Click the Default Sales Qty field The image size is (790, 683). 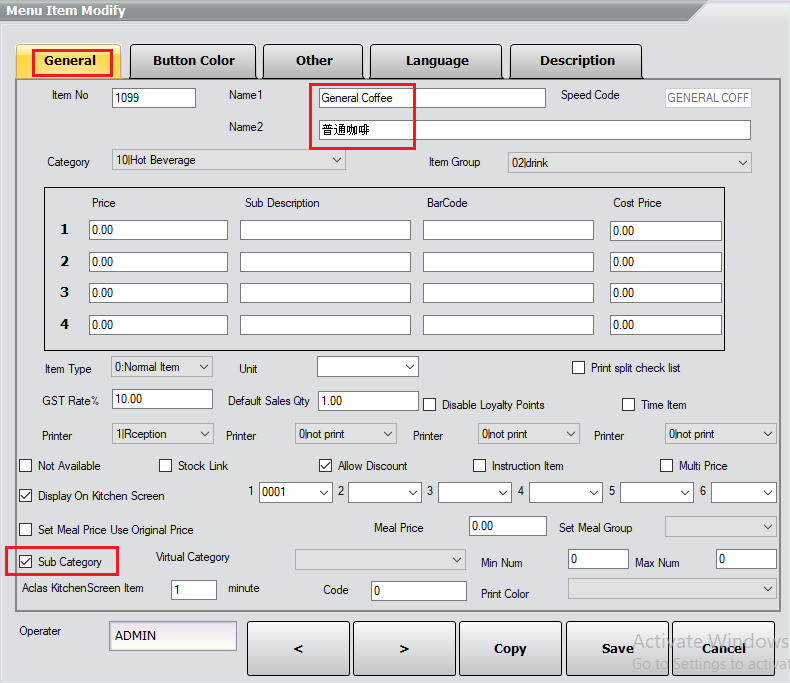tap(368, 401)
